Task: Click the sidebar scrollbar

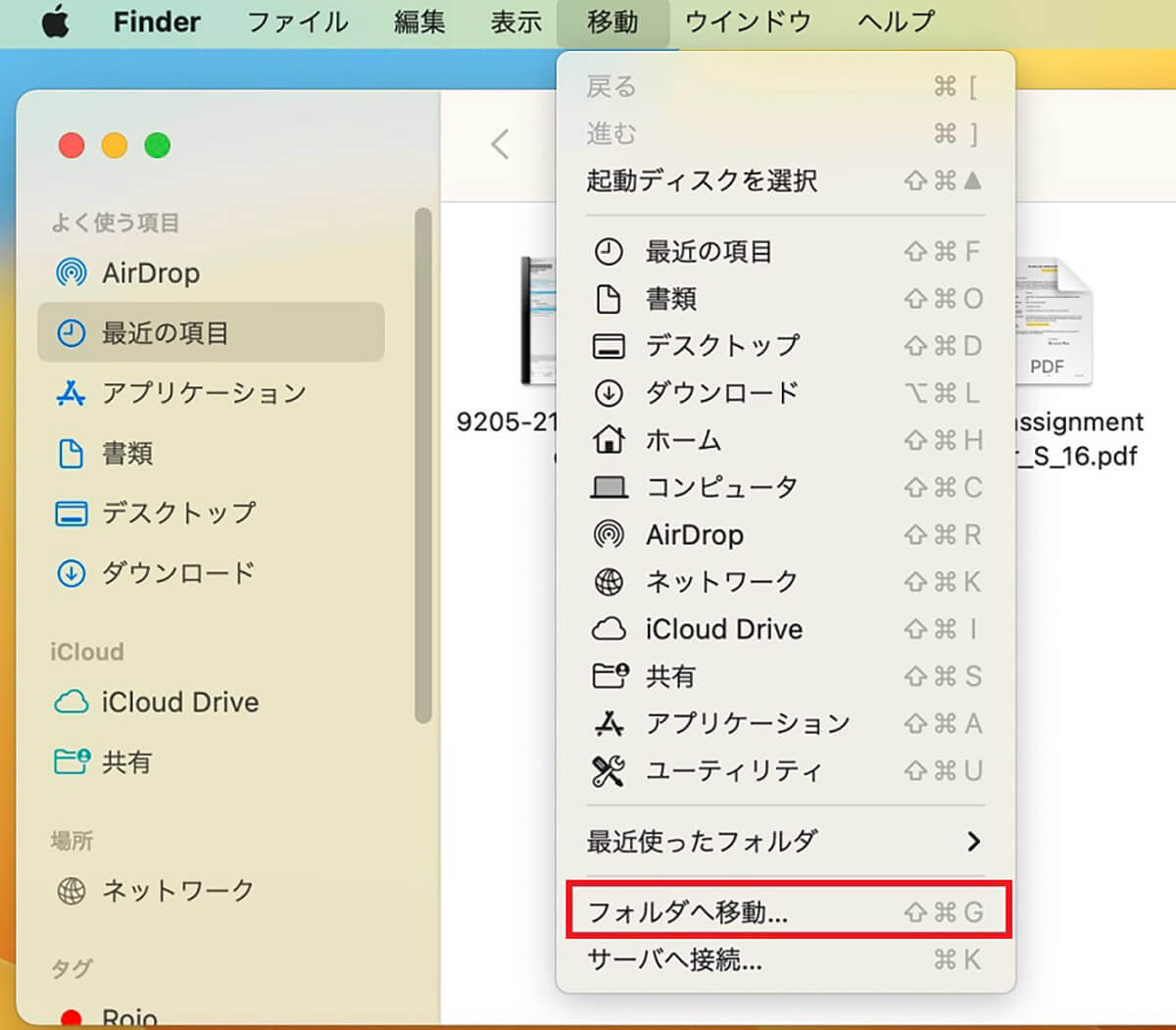Action: coord(422,466)
